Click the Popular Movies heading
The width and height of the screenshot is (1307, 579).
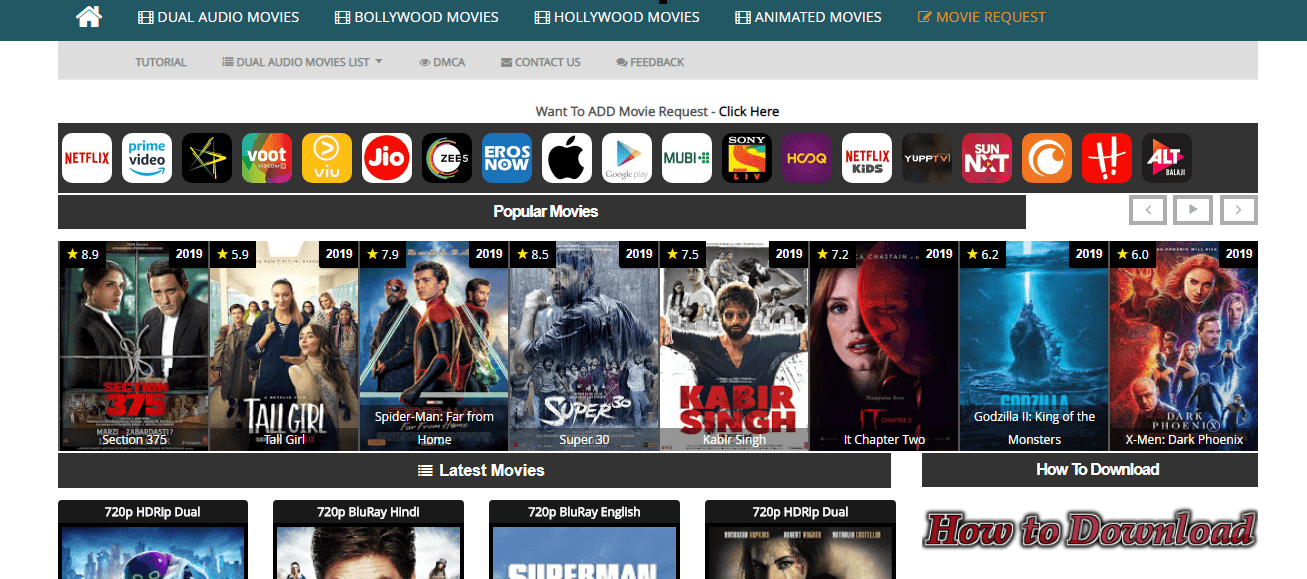point(545,212)
